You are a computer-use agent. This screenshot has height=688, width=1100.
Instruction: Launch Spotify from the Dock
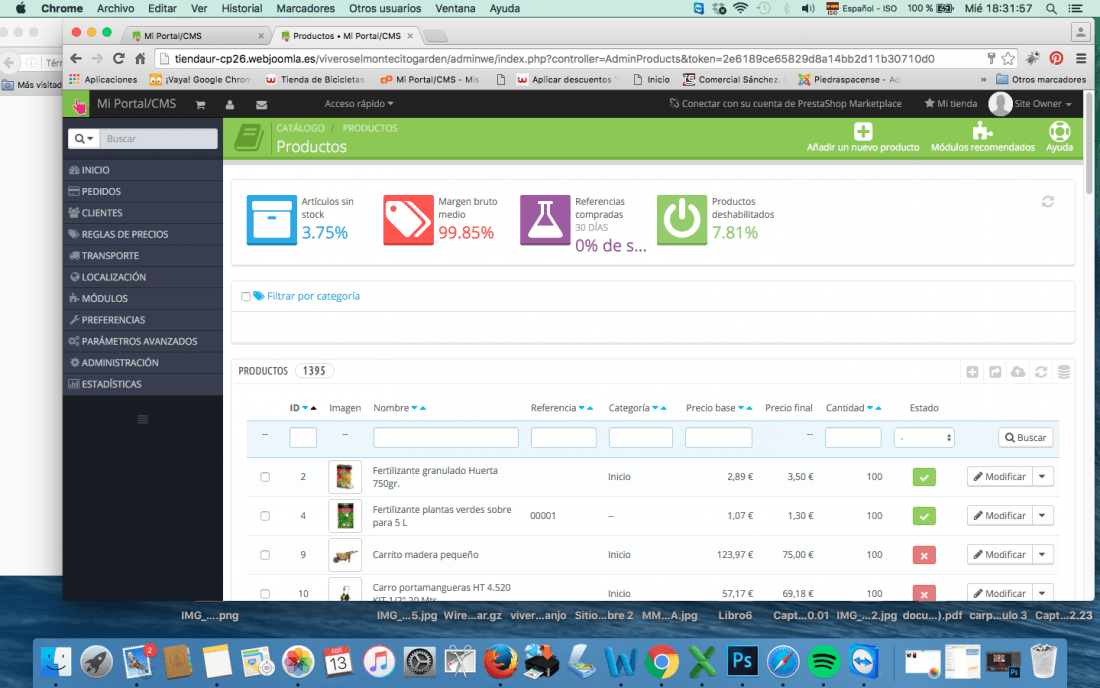824,661
